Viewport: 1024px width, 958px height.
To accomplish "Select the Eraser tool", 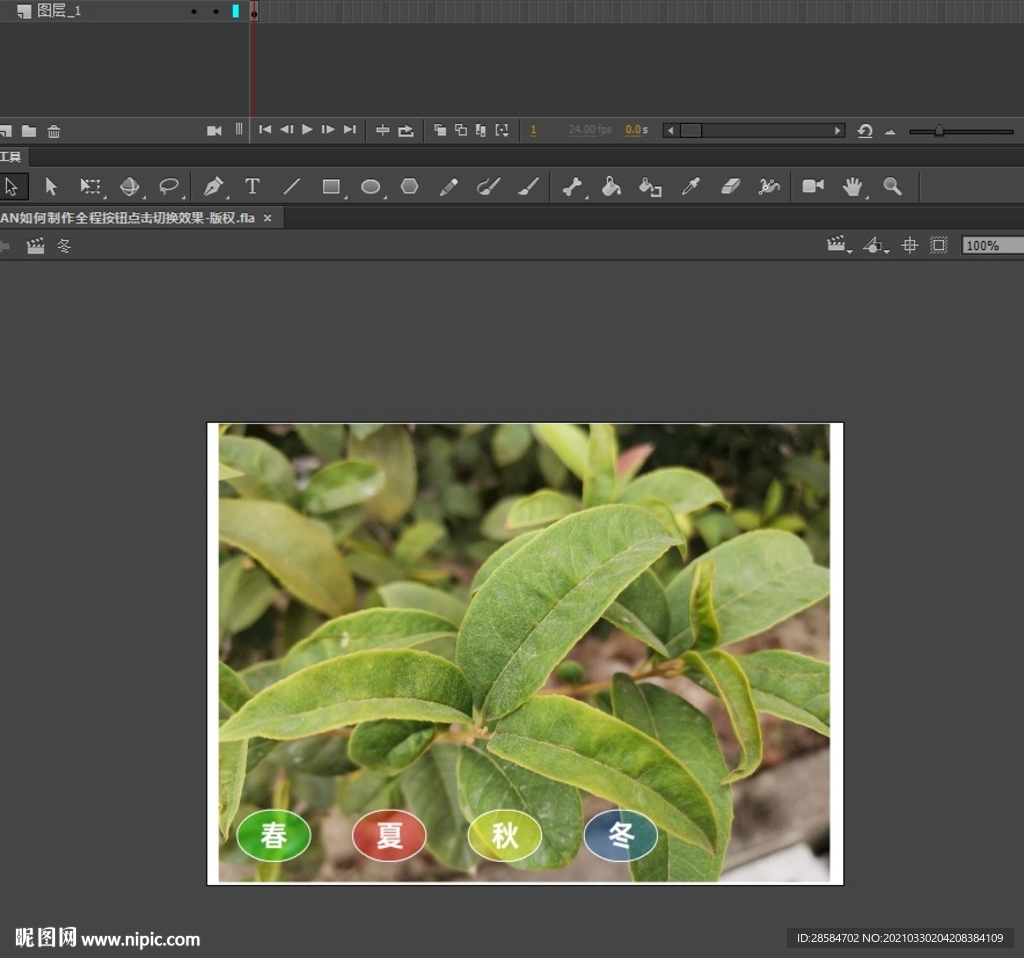I will [x=730, y=187].
